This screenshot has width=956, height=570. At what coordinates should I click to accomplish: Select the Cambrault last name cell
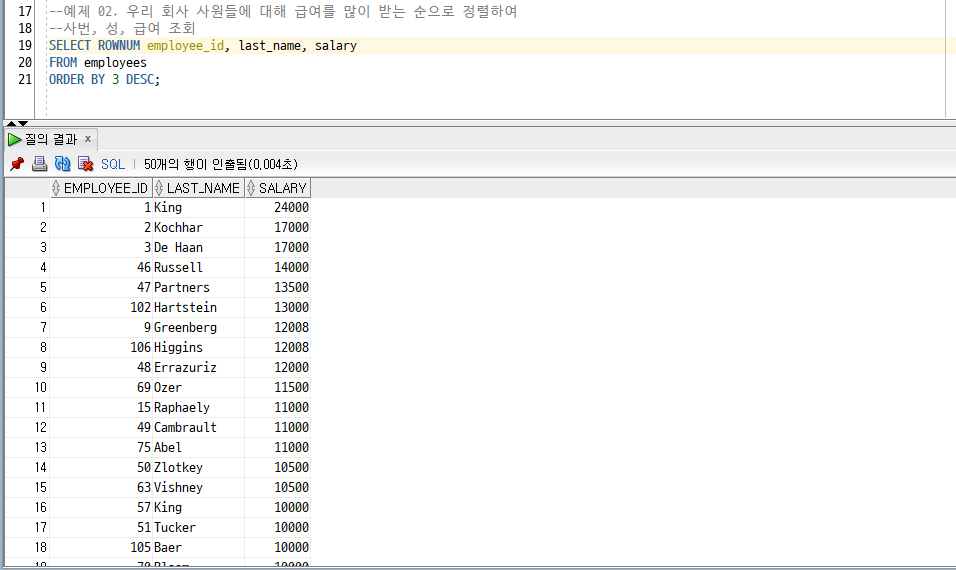click(x=198, y=427)
